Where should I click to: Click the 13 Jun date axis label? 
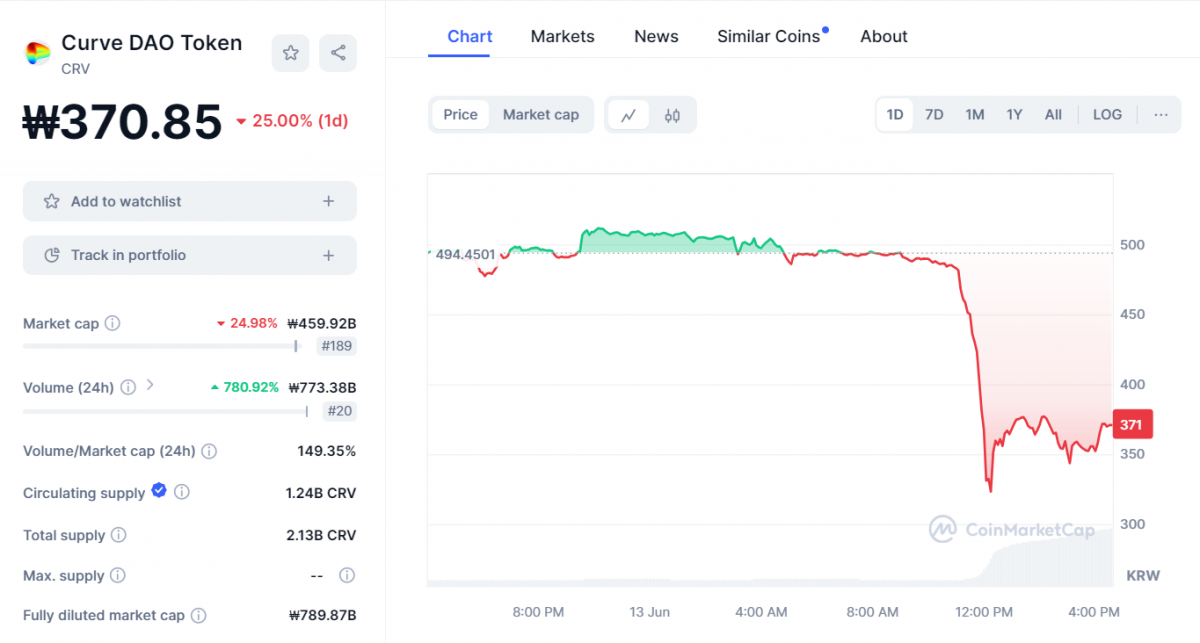coord(650,611)
